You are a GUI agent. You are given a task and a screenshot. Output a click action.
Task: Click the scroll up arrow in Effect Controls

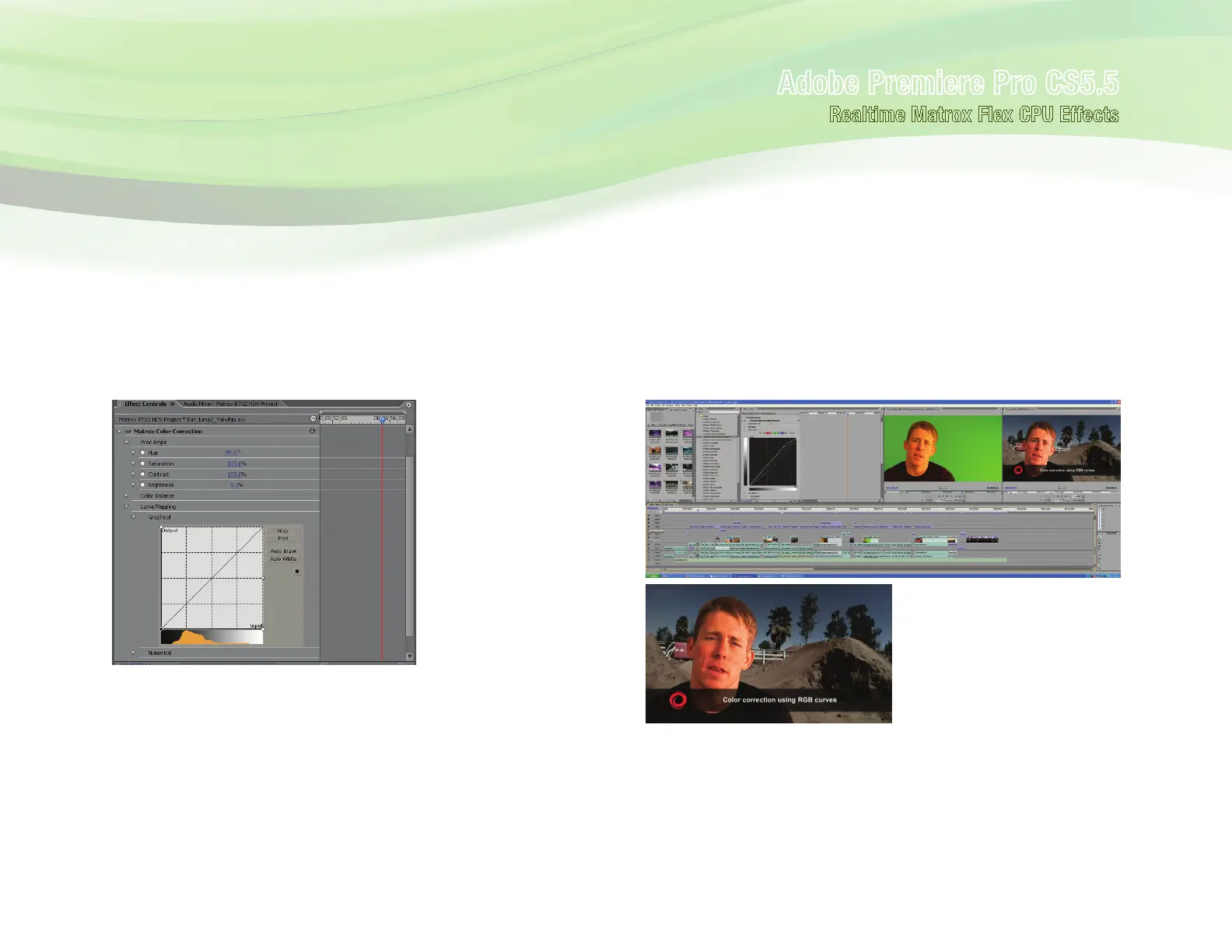[410, 429]
